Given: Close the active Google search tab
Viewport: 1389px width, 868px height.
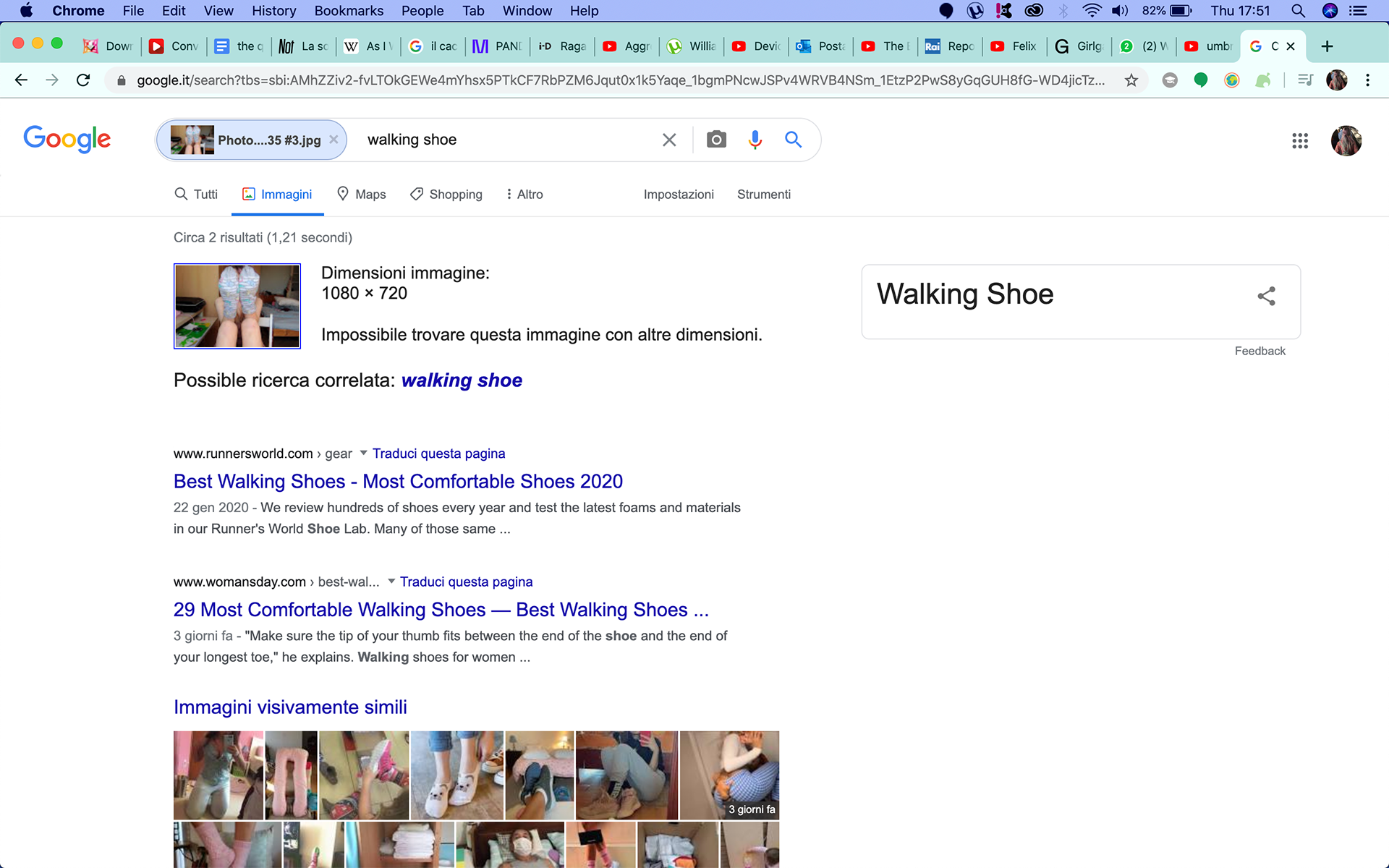Looking at the screenshot, I should tap(1291, 46).
